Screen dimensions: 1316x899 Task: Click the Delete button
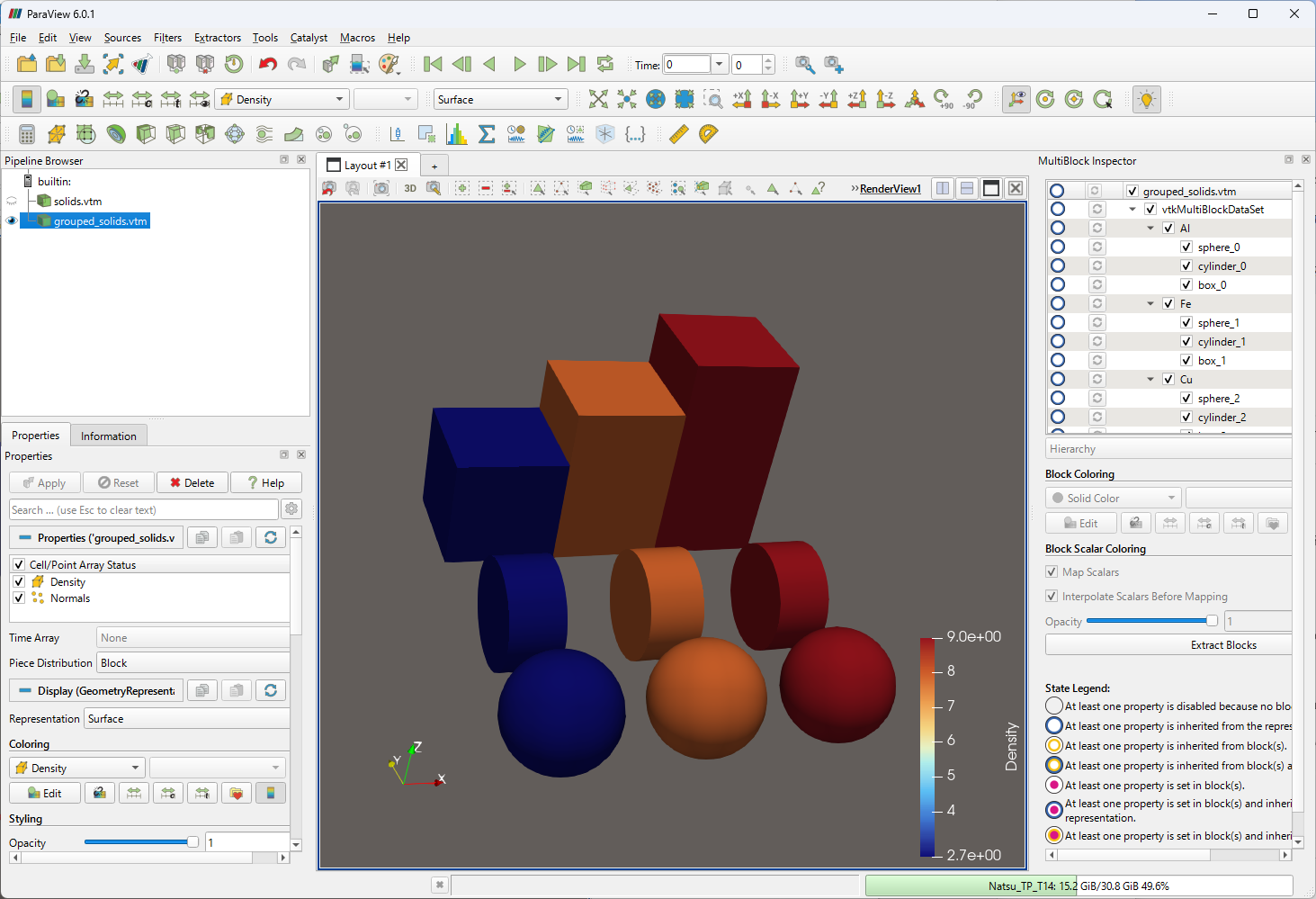click(x=192, y=482)
